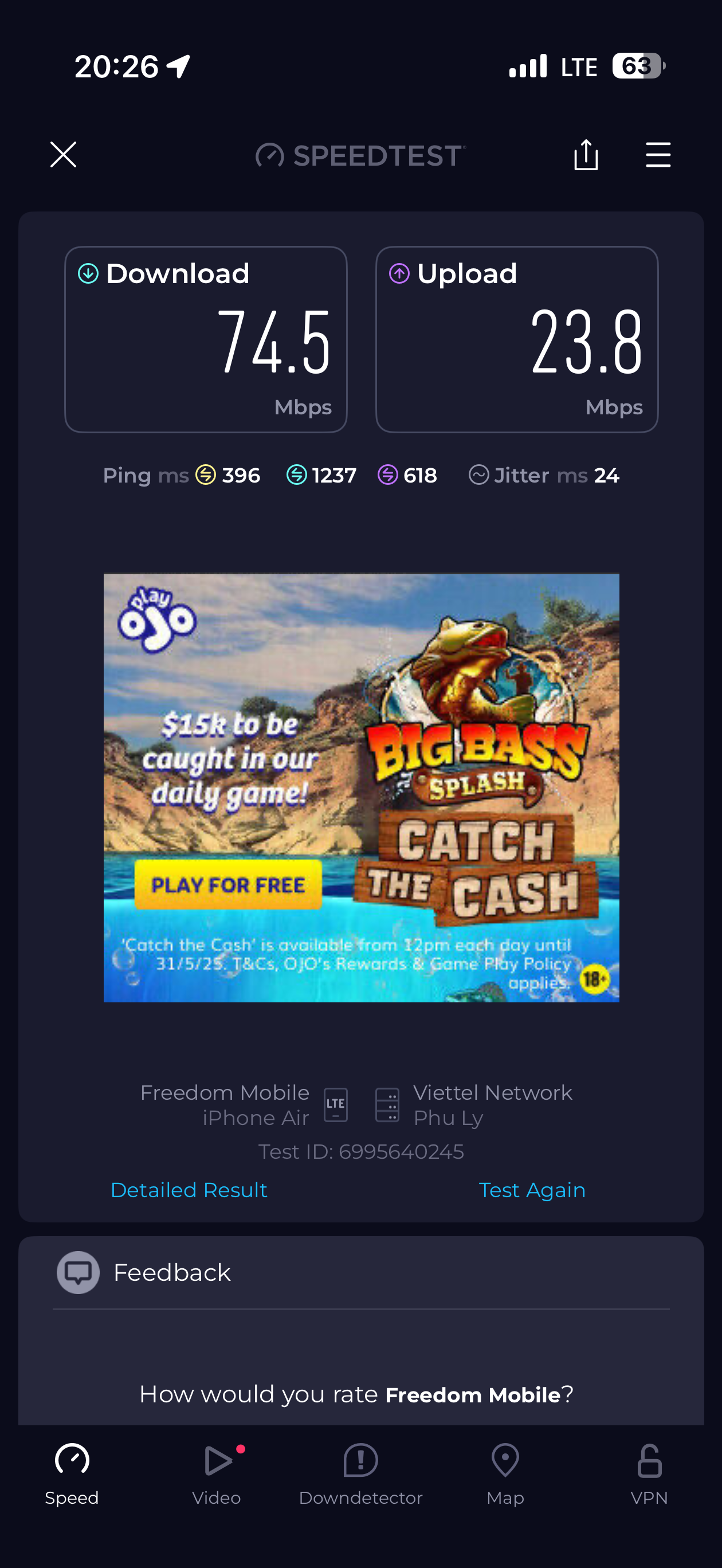Select the Download result card
This screenshot has width=722, height=1568.
[x=206, y=340]
